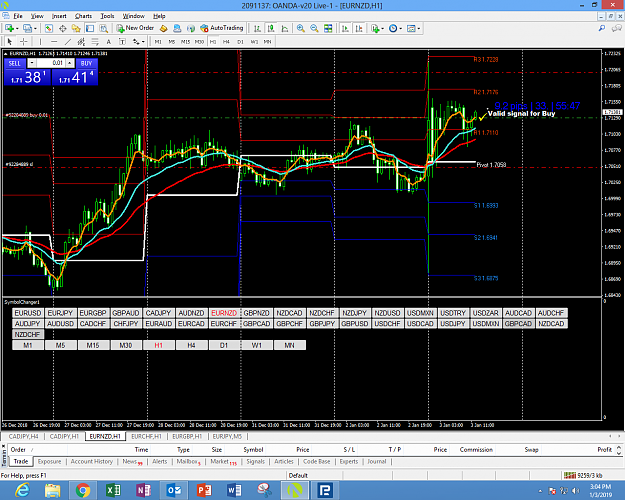
Task: Open the Strategy Tester icon
Action: (104, 28)
